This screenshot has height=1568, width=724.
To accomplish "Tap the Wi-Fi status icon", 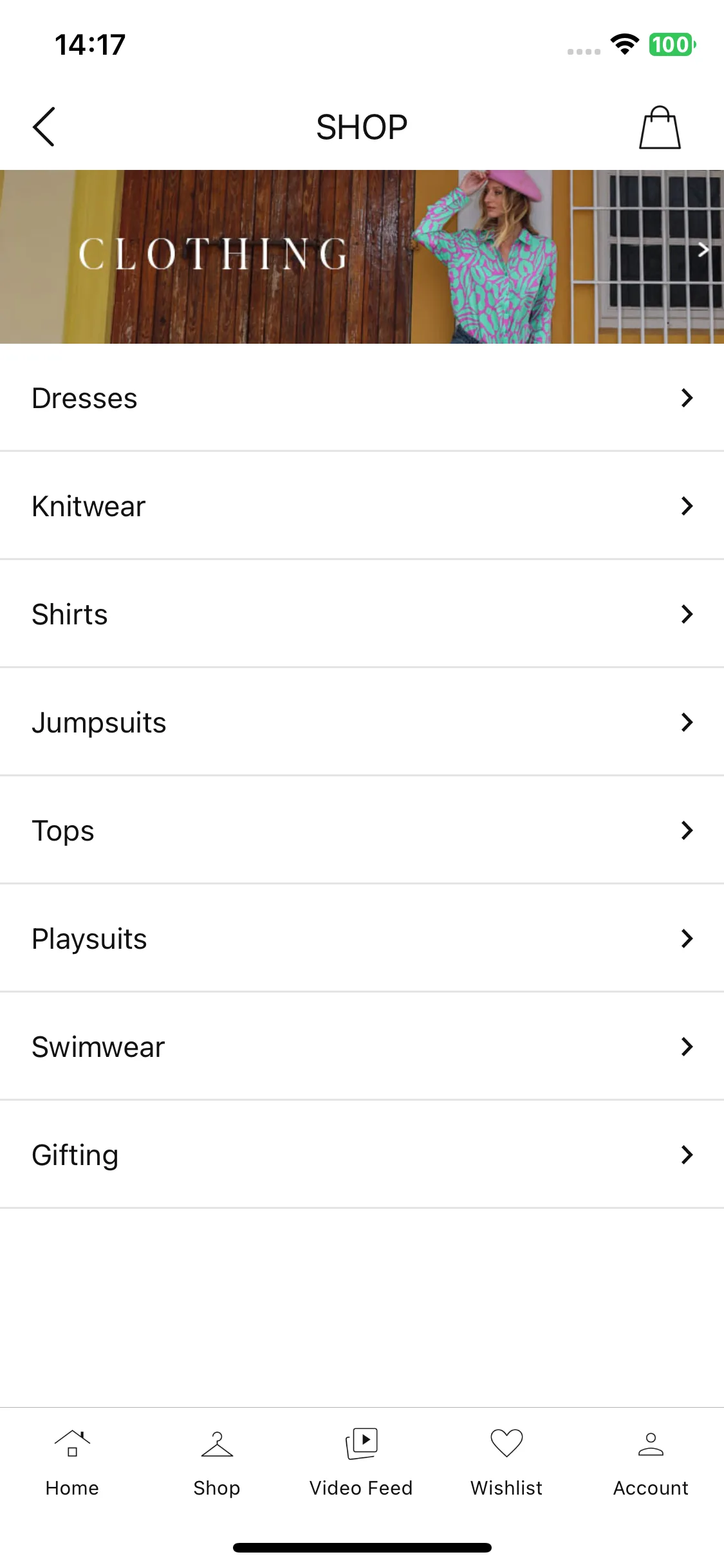I will pos(624,44).
